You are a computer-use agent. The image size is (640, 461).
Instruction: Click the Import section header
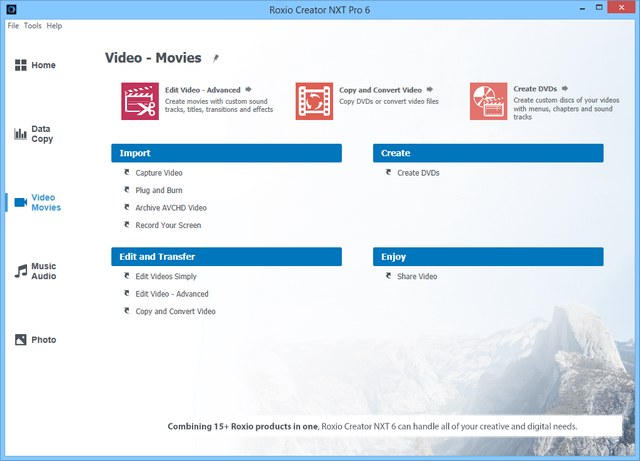pos(227,153)
